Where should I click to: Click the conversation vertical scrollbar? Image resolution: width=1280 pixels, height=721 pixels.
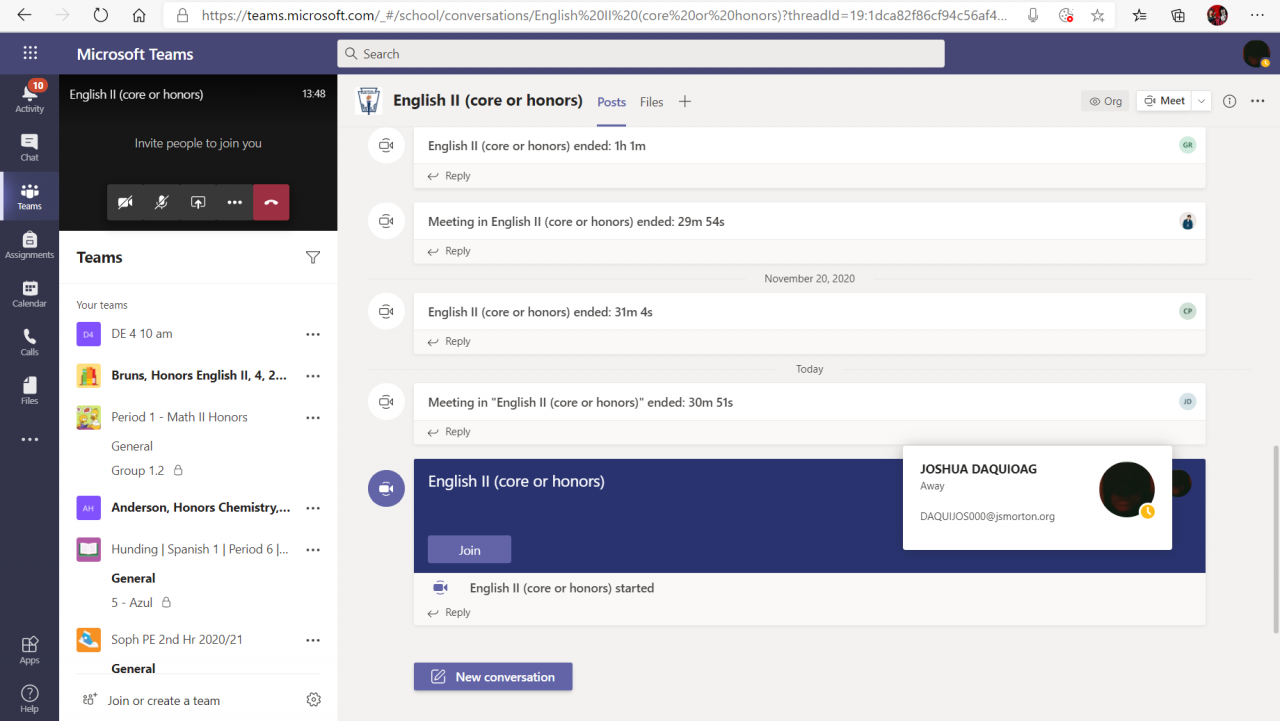click(x=1274, y=540)
